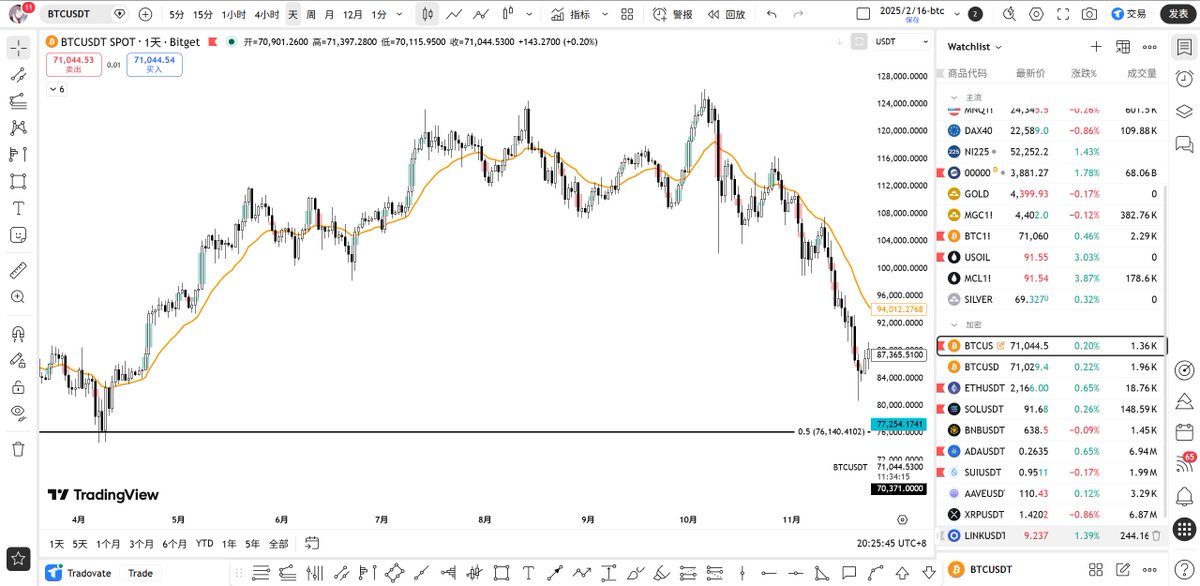1200x586 pixels.
Task: Open the indicator templates grid icon
Action: click(x=627, y=14)
